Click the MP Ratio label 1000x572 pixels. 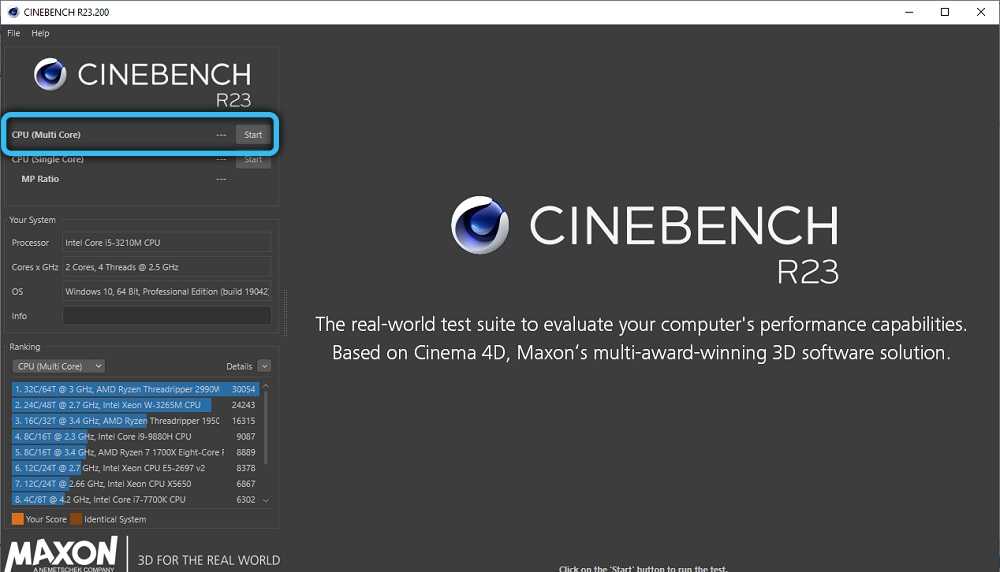(x=40, y=179)
